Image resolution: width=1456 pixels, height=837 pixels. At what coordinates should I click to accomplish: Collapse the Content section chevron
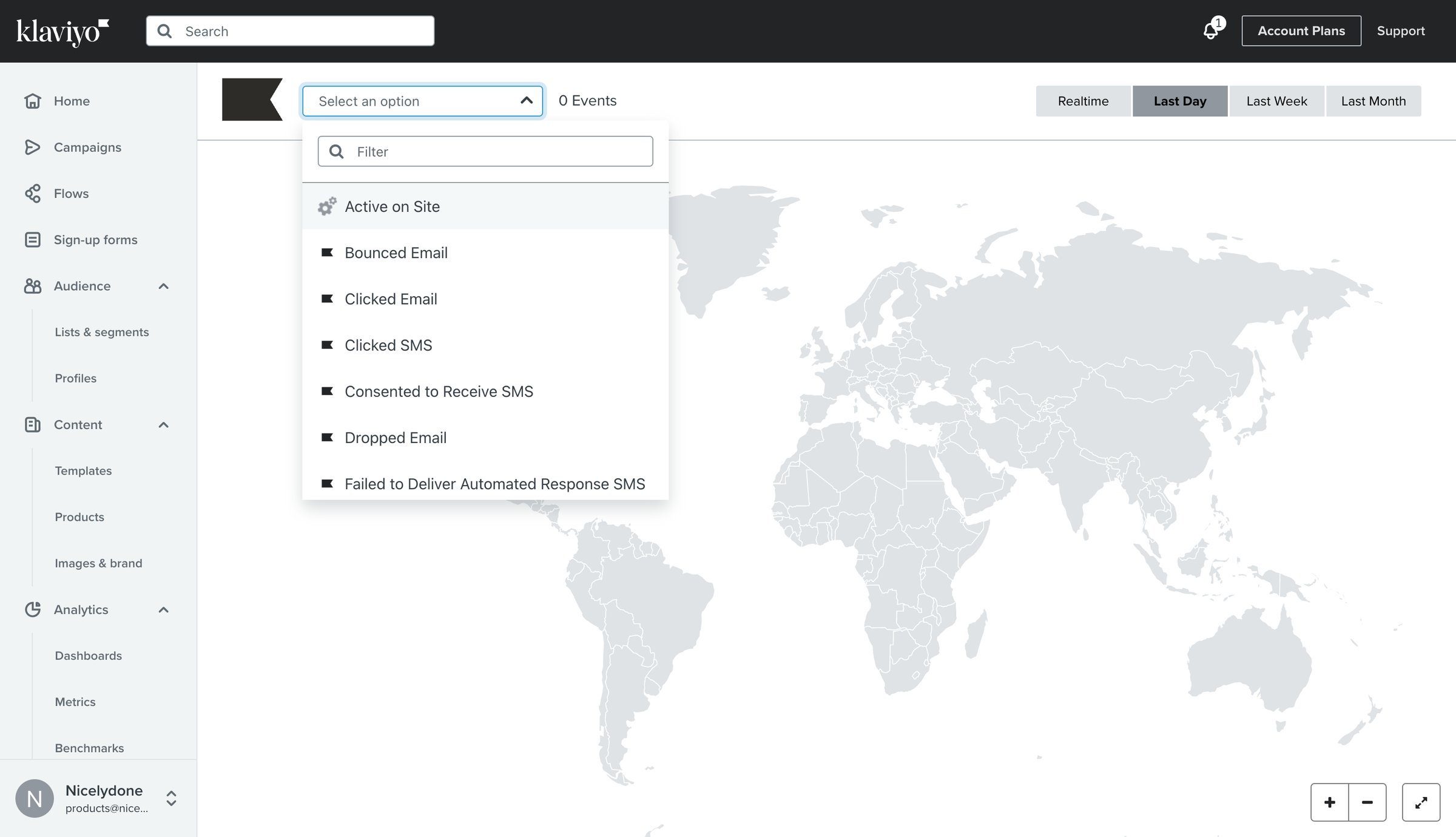click(163, 424)
